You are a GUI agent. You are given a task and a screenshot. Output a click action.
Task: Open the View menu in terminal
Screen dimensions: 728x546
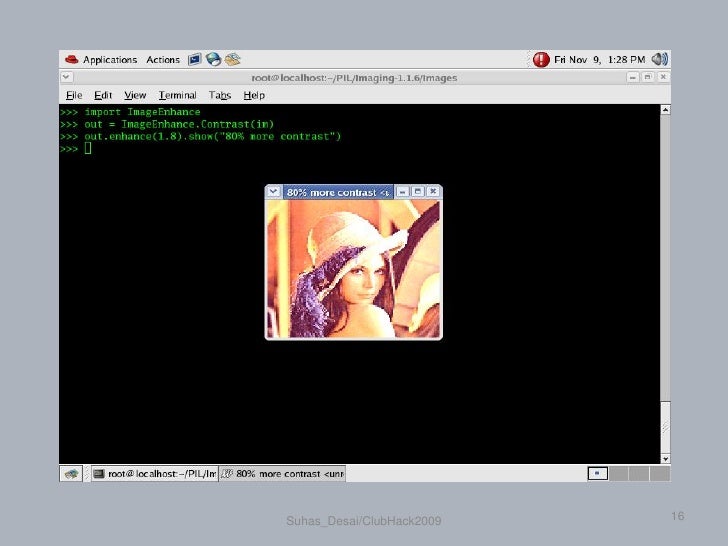[135, 95]
